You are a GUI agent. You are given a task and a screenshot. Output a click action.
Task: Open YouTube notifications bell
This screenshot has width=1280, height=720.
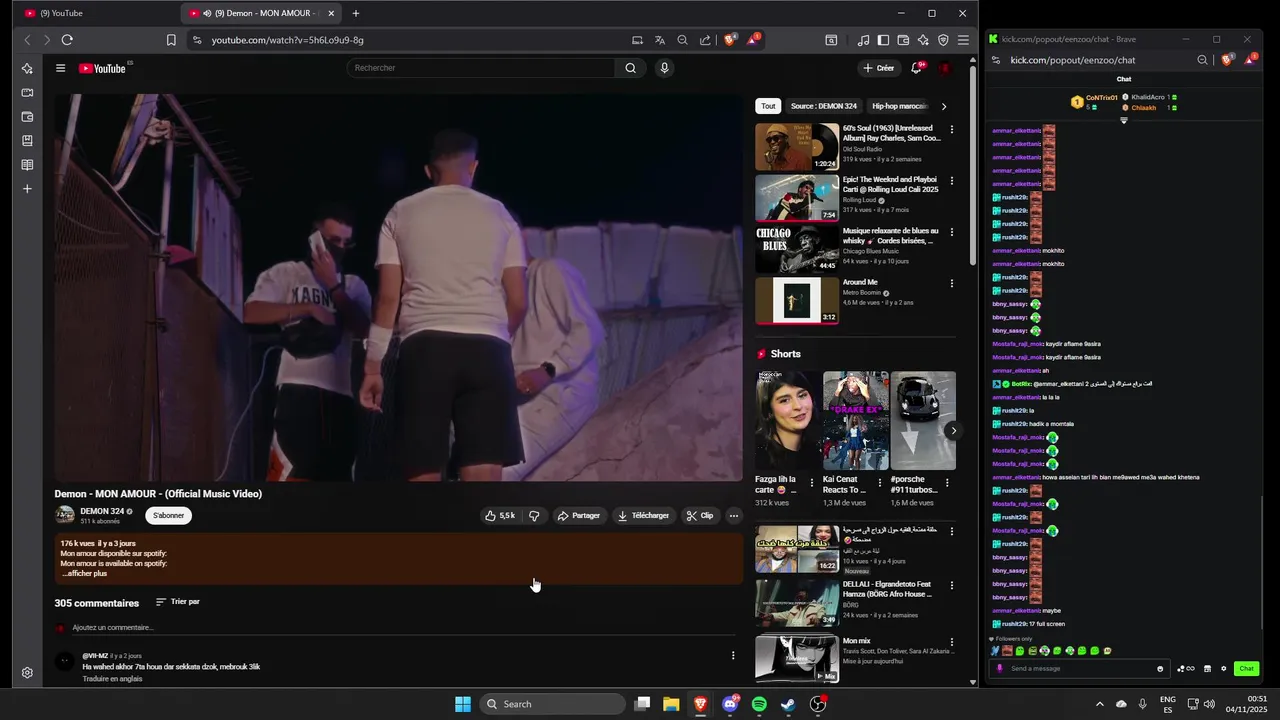coord(916,68)
